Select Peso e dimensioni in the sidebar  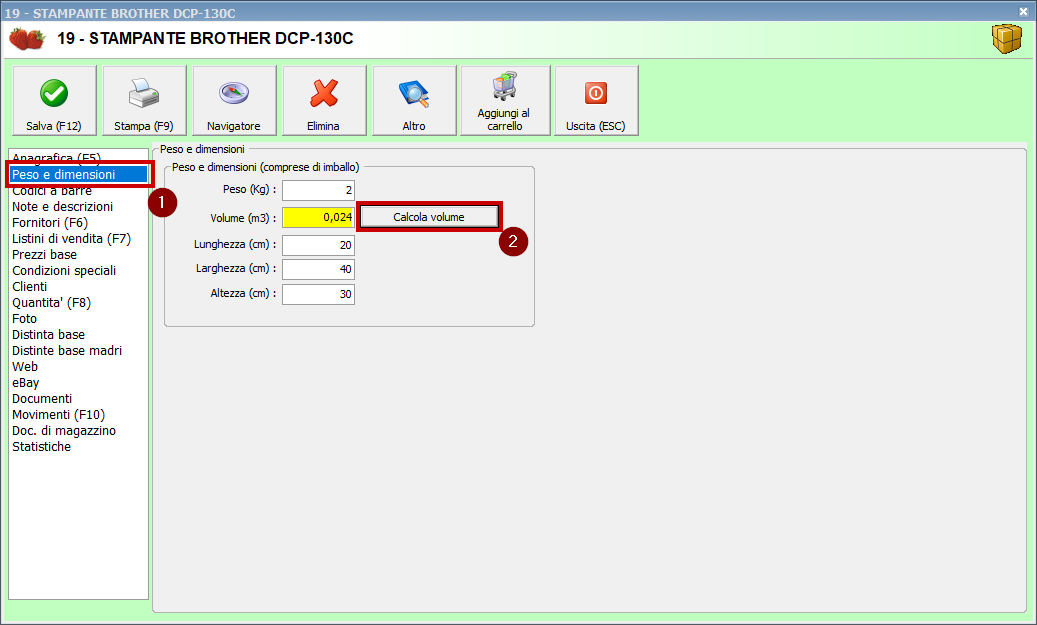pos(79,175)
